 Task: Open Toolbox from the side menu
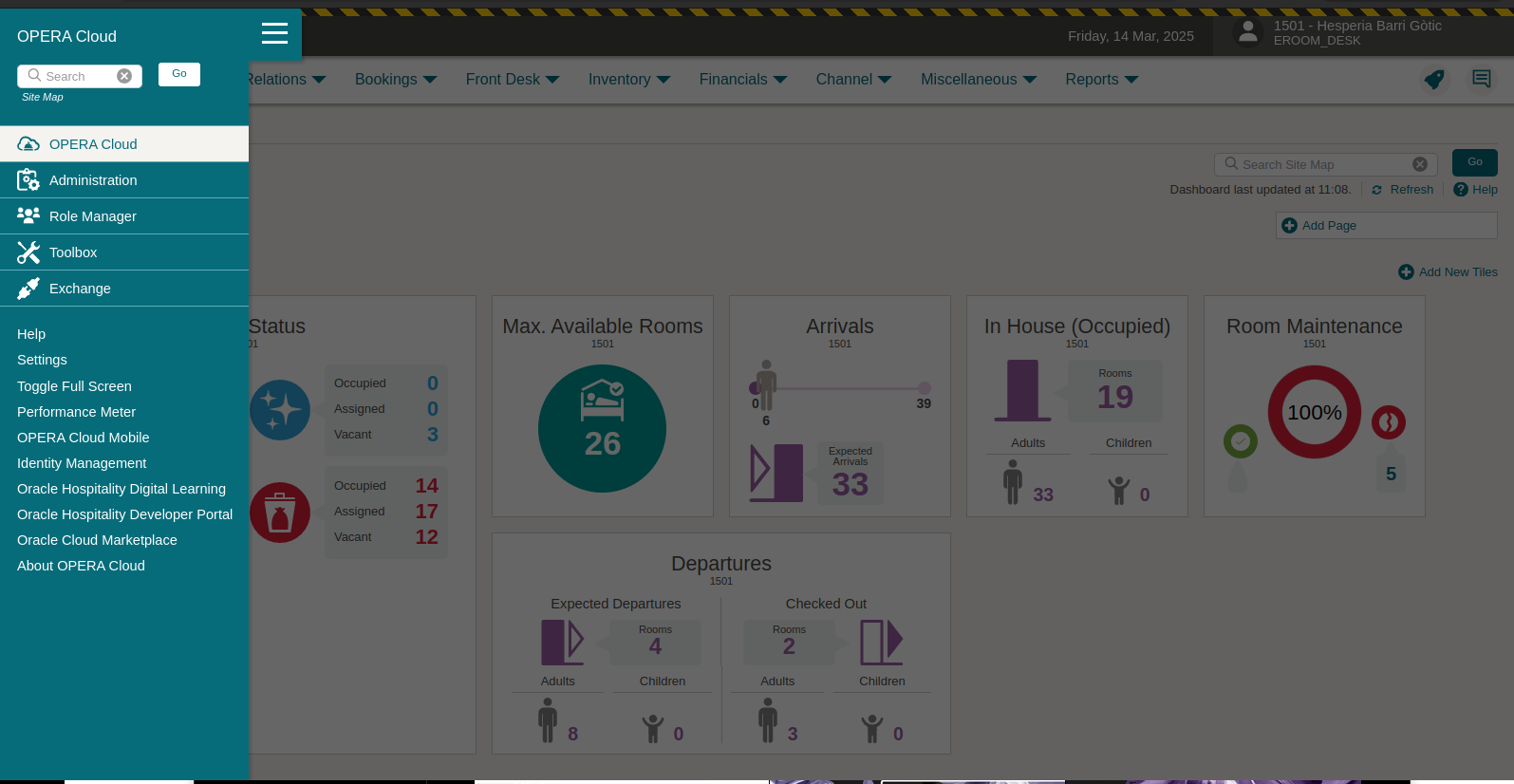[x=73, y=252]
